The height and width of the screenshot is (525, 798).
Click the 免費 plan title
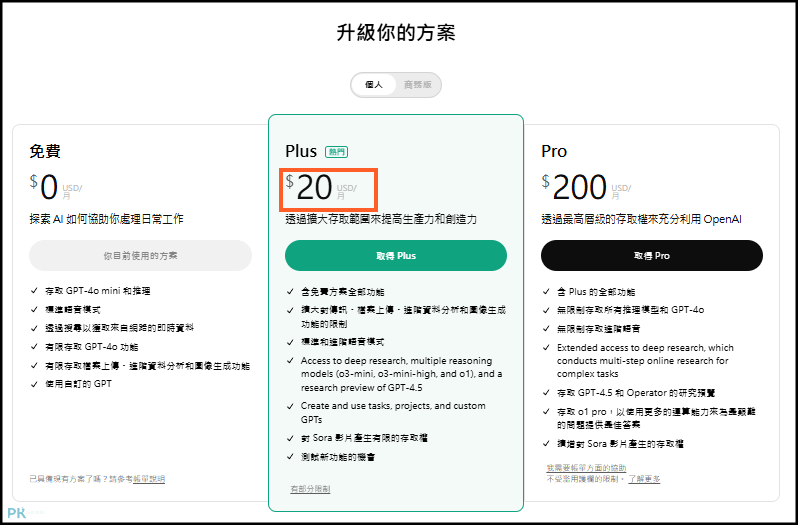(x=45, y=151)
